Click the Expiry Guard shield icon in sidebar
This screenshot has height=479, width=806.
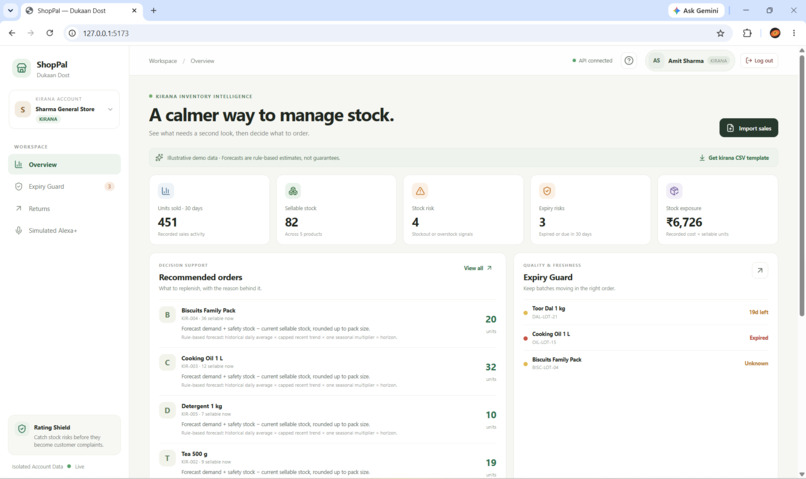[19, 187]
